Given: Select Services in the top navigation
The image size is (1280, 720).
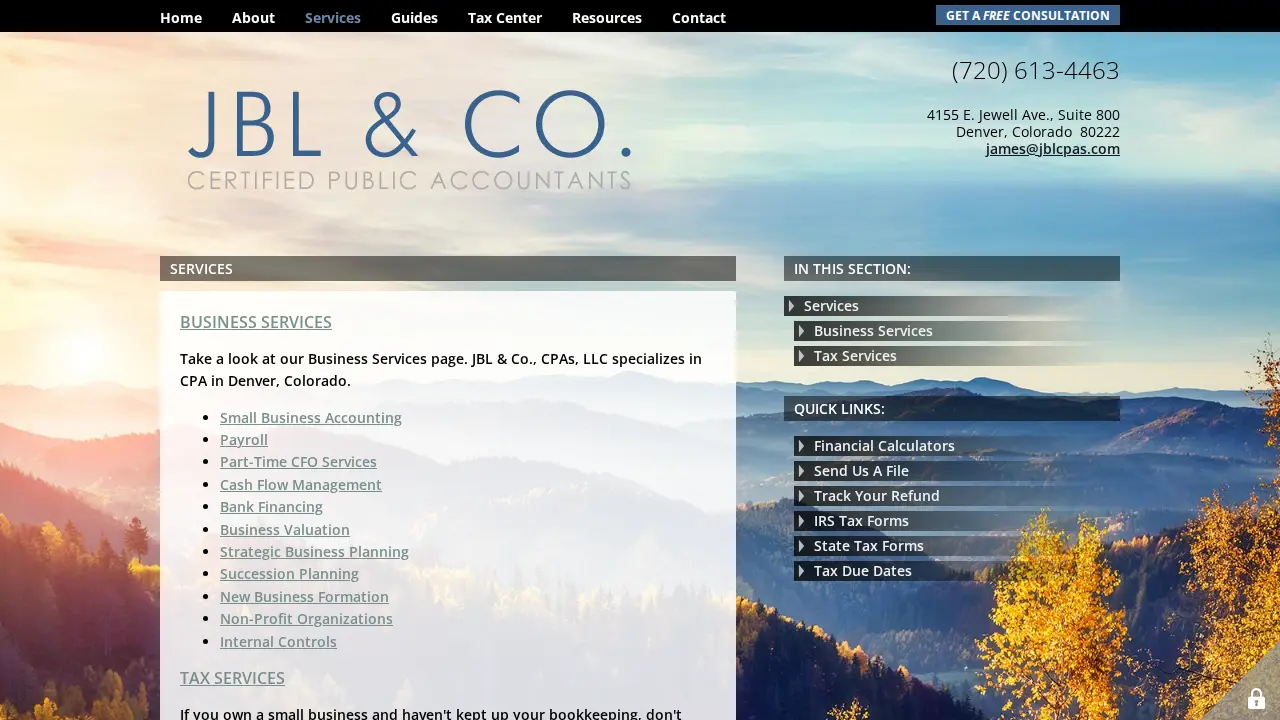Looking at the screenshot, I should pos(333,18).
